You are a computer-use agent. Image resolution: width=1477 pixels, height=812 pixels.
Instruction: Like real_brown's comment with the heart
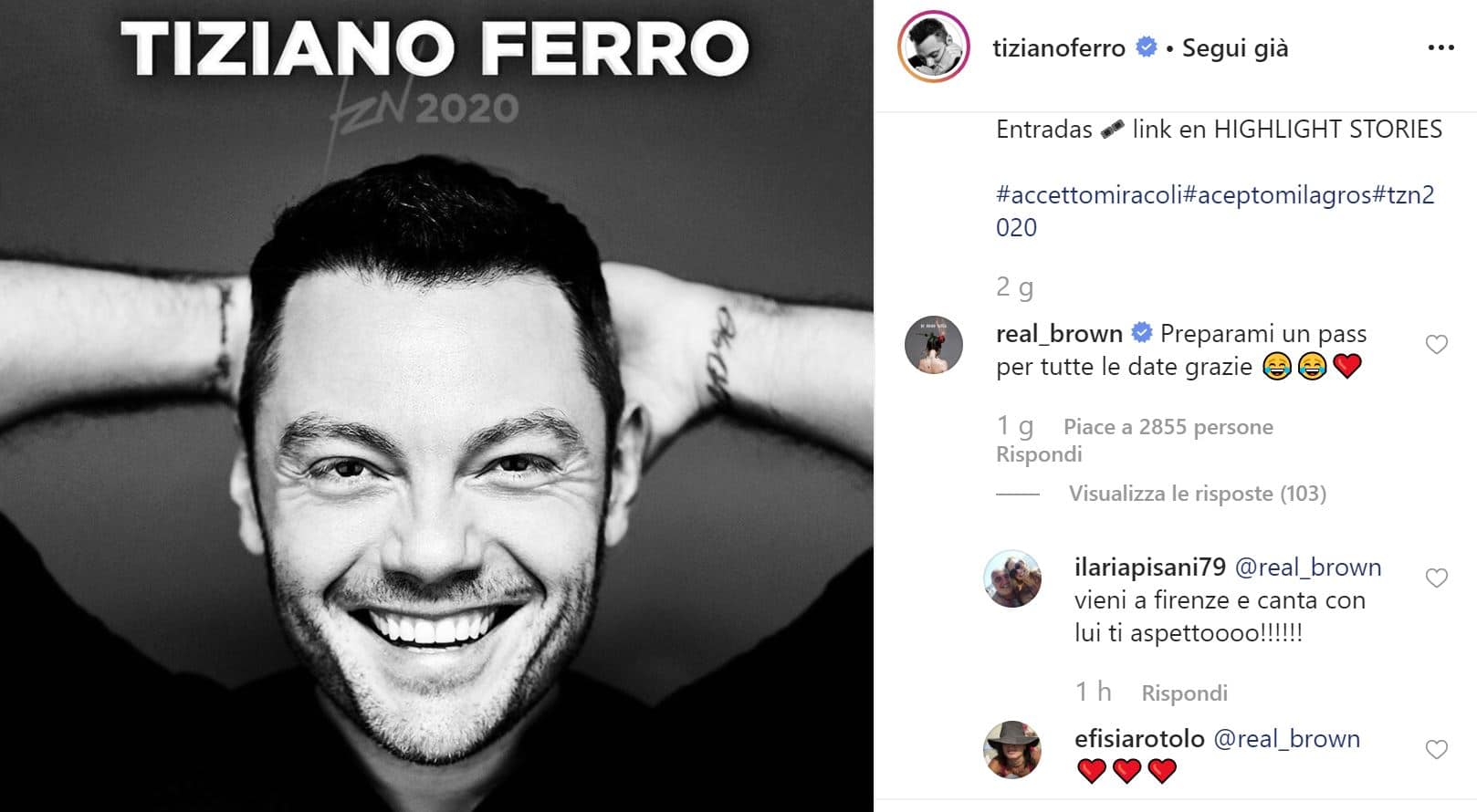(x=1436, y=345)
